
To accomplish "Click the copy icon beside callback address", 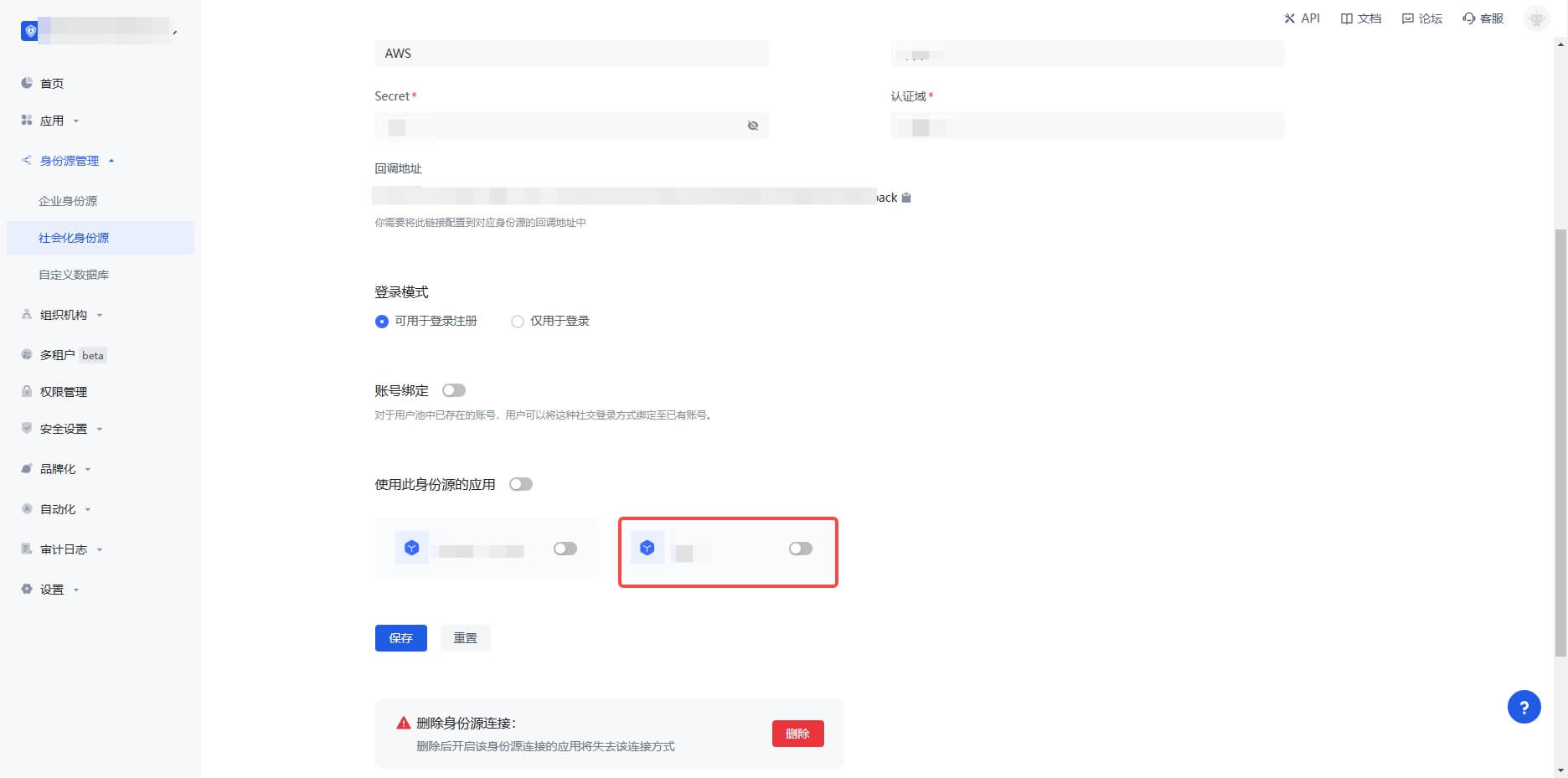I will [x=905, y=198].
